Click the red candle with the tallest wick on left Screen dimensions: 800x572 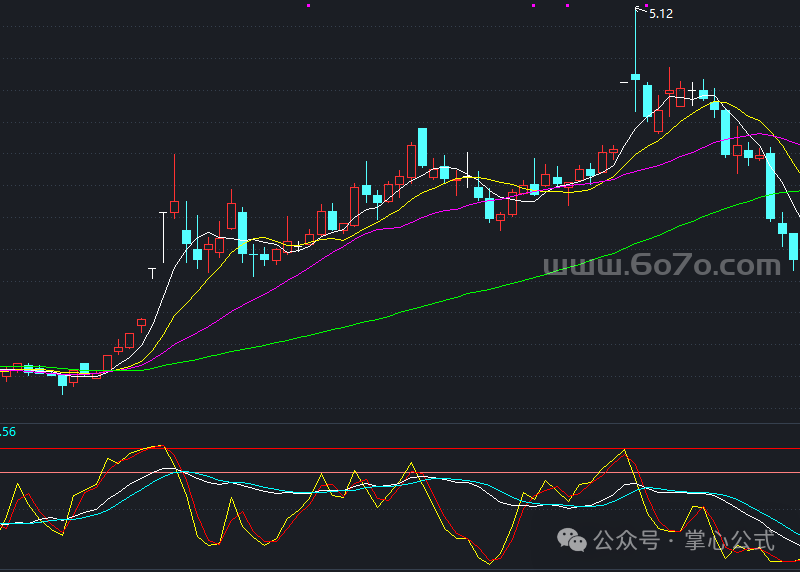click(x=174, y=207)
